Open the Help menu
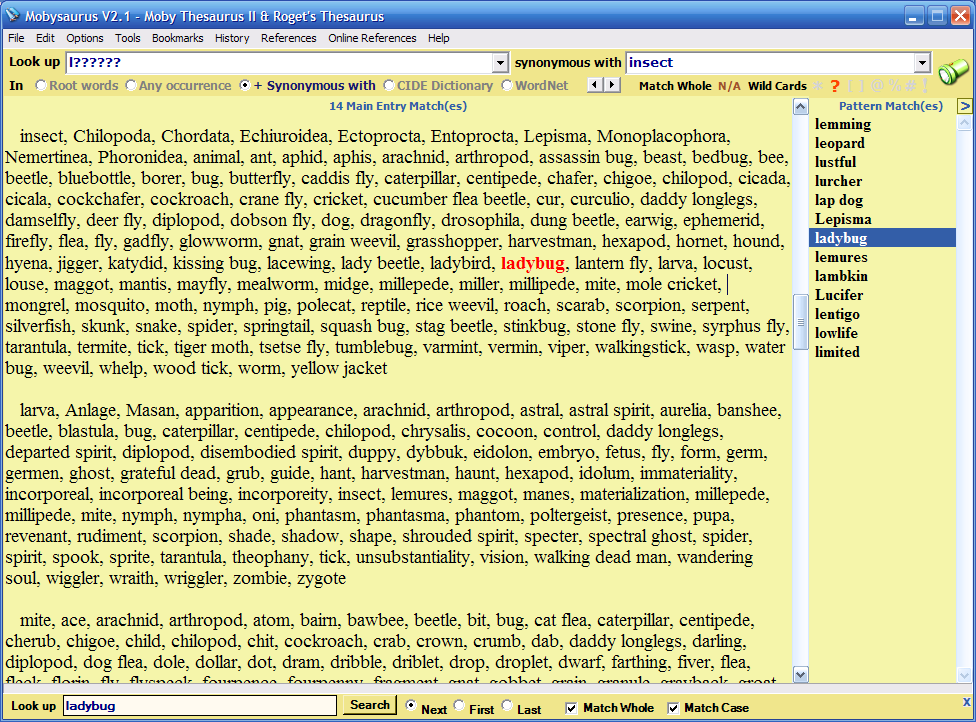Image resolution: width=976 pixels, height=722 pixels. [x=438, y=38]
